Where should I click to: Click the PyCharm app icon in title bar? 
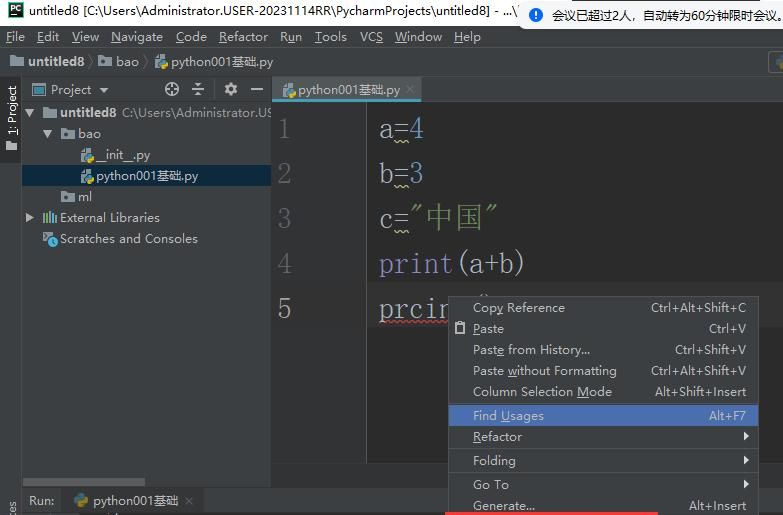tap(16, 9)
